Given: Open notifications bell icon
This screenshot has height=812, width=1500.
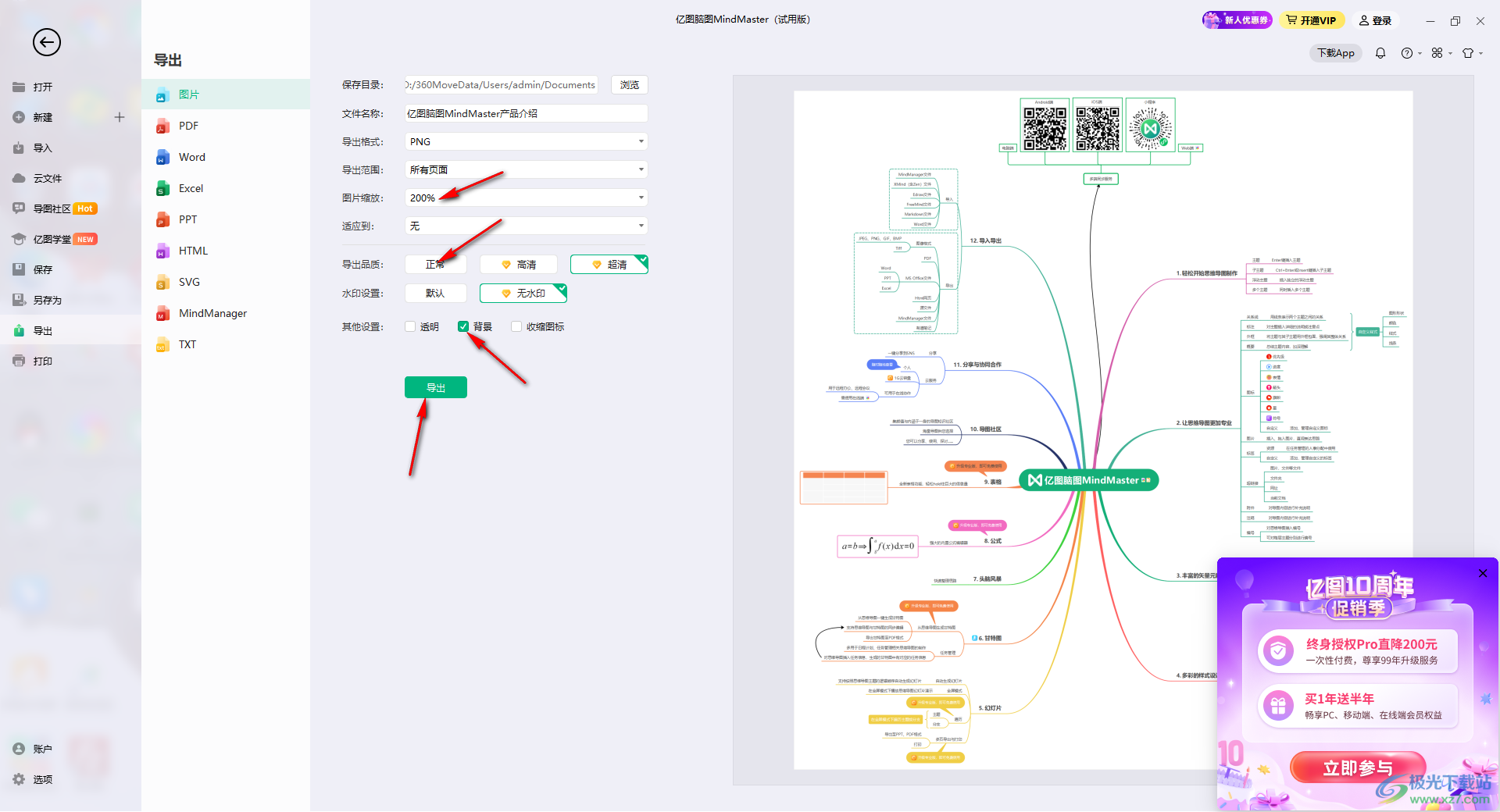Looking at the screenshot, I should pos(1380,53).
